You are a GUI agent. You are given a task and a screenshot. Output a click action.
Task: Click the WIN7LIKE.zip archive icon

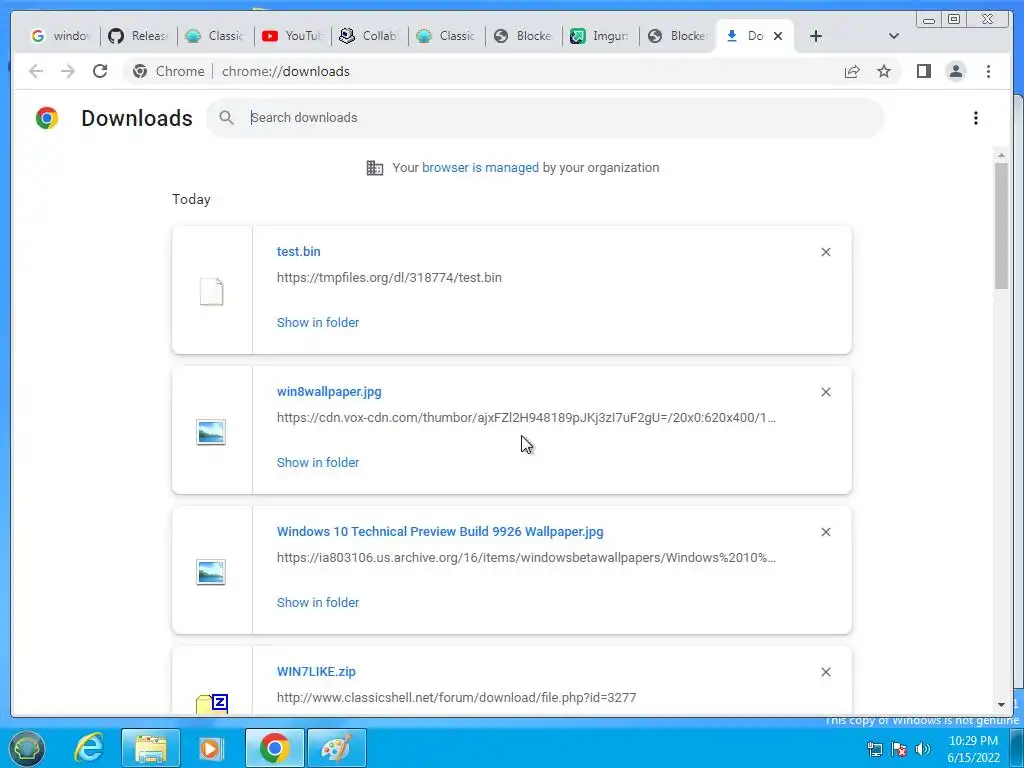pos(212,705)
